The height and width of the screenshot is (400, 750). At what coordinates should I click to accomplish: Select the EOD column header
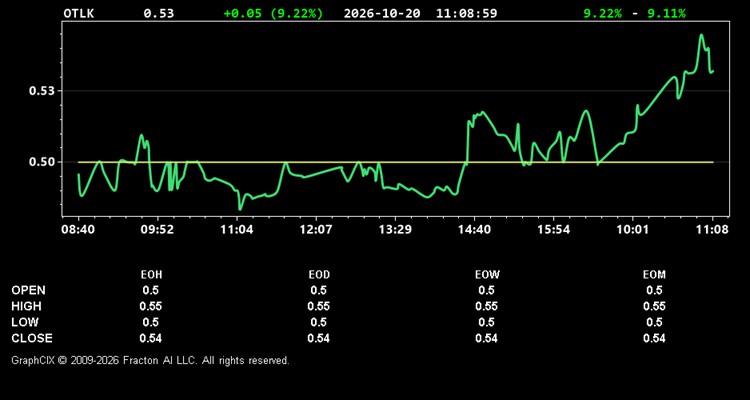(x=319, y=275)
